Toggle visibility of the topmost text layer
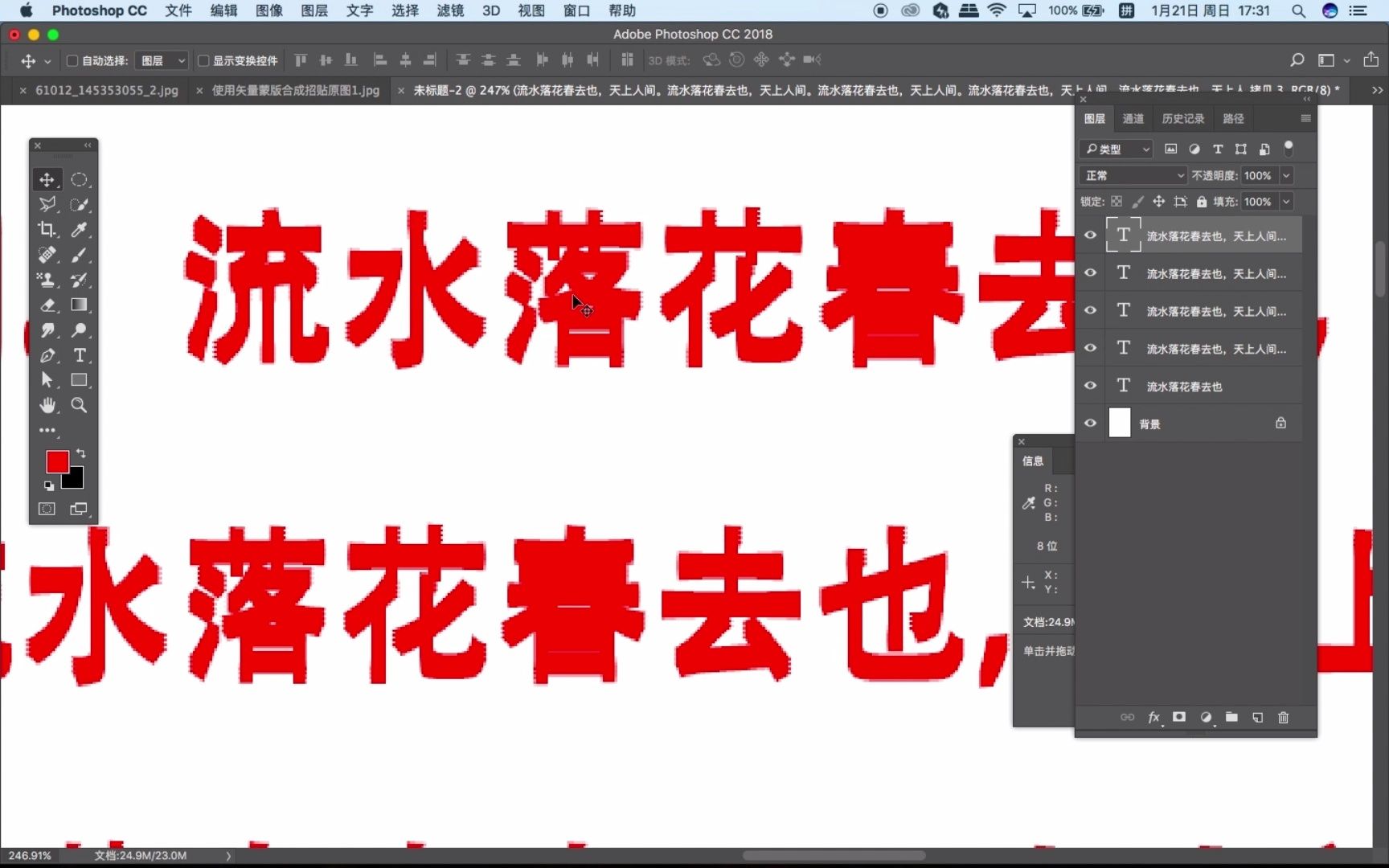Screen dimensions: 1389x868 click(x=1090, y=235)
